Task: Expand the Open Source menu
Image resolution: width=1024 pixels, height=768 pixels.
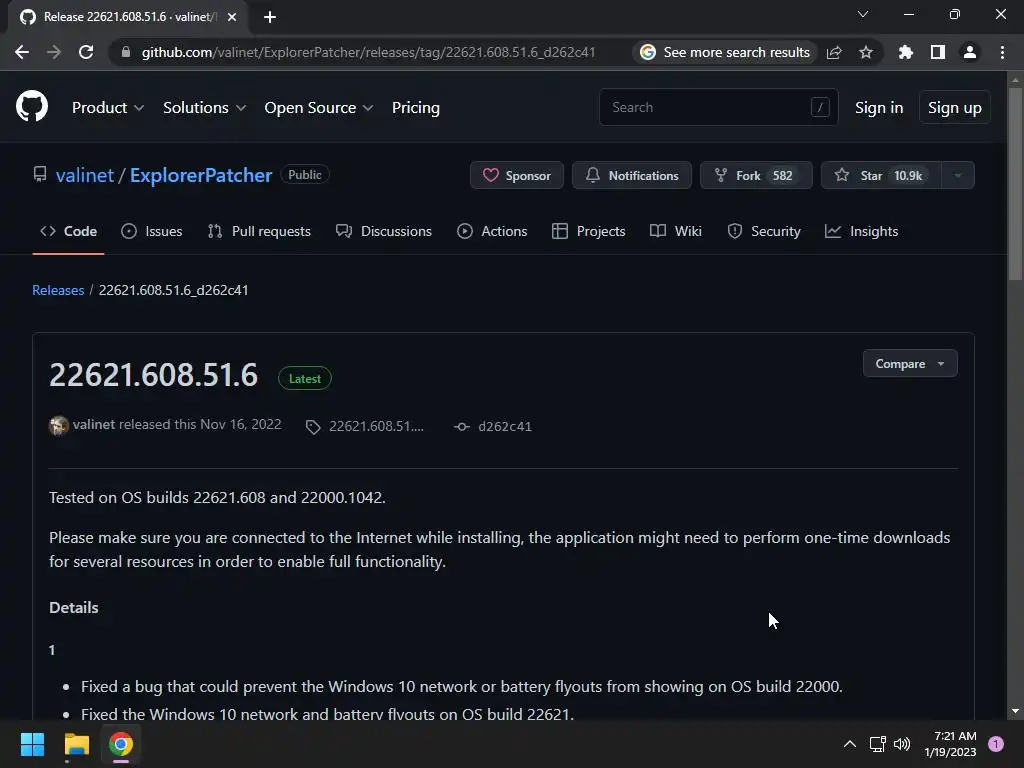Action: click(319, 108)
